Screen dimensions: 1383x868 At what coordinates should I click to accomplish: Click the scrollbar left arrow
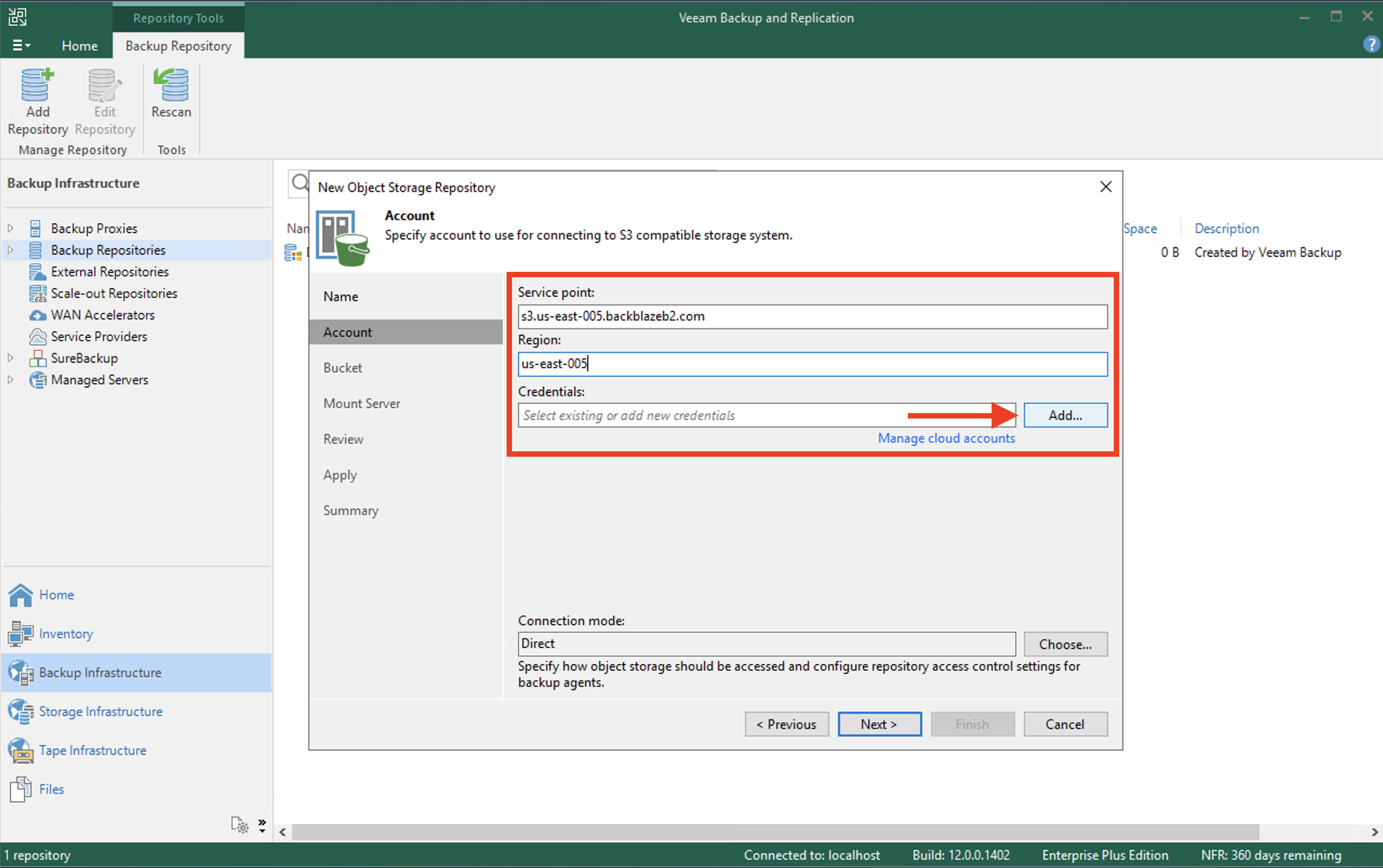point(282,832)
